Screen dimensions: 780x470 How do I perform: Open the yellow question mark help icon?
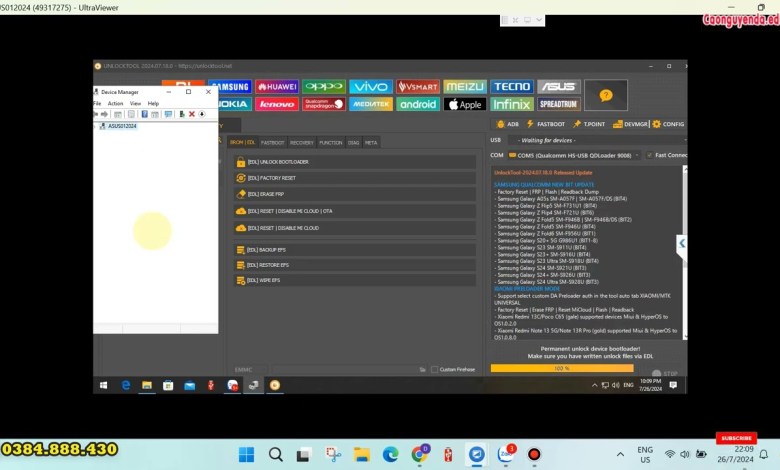point(605,95)
